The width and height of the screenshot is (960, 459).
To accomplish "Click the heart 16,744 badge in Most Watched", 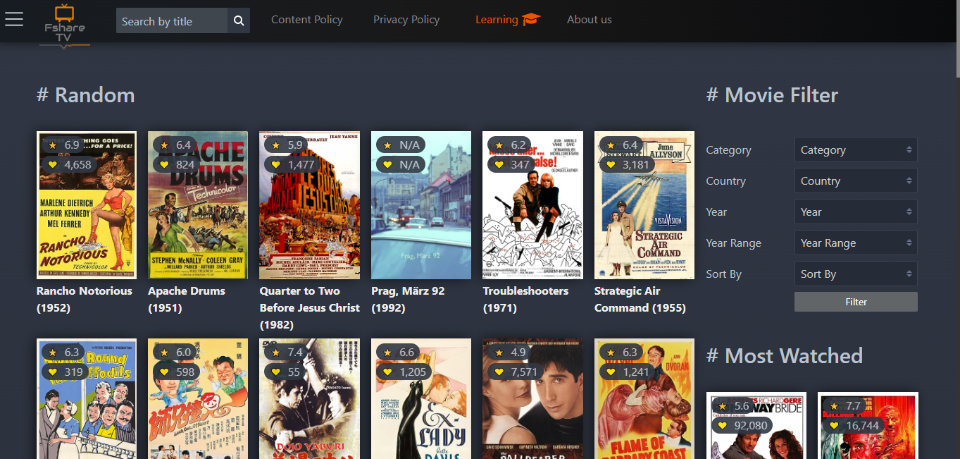I will pyautogui.click(x=853, y=425).
